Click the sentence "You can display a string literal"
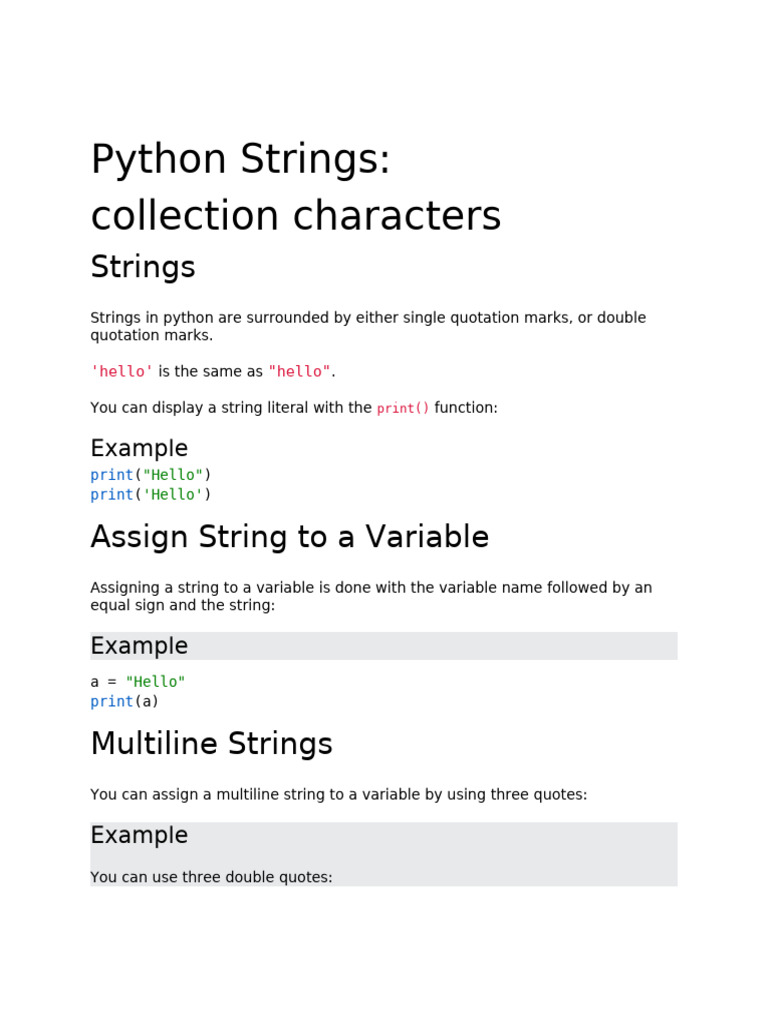768x1024 pixels. pyautogui.click(x=230, y=408)
